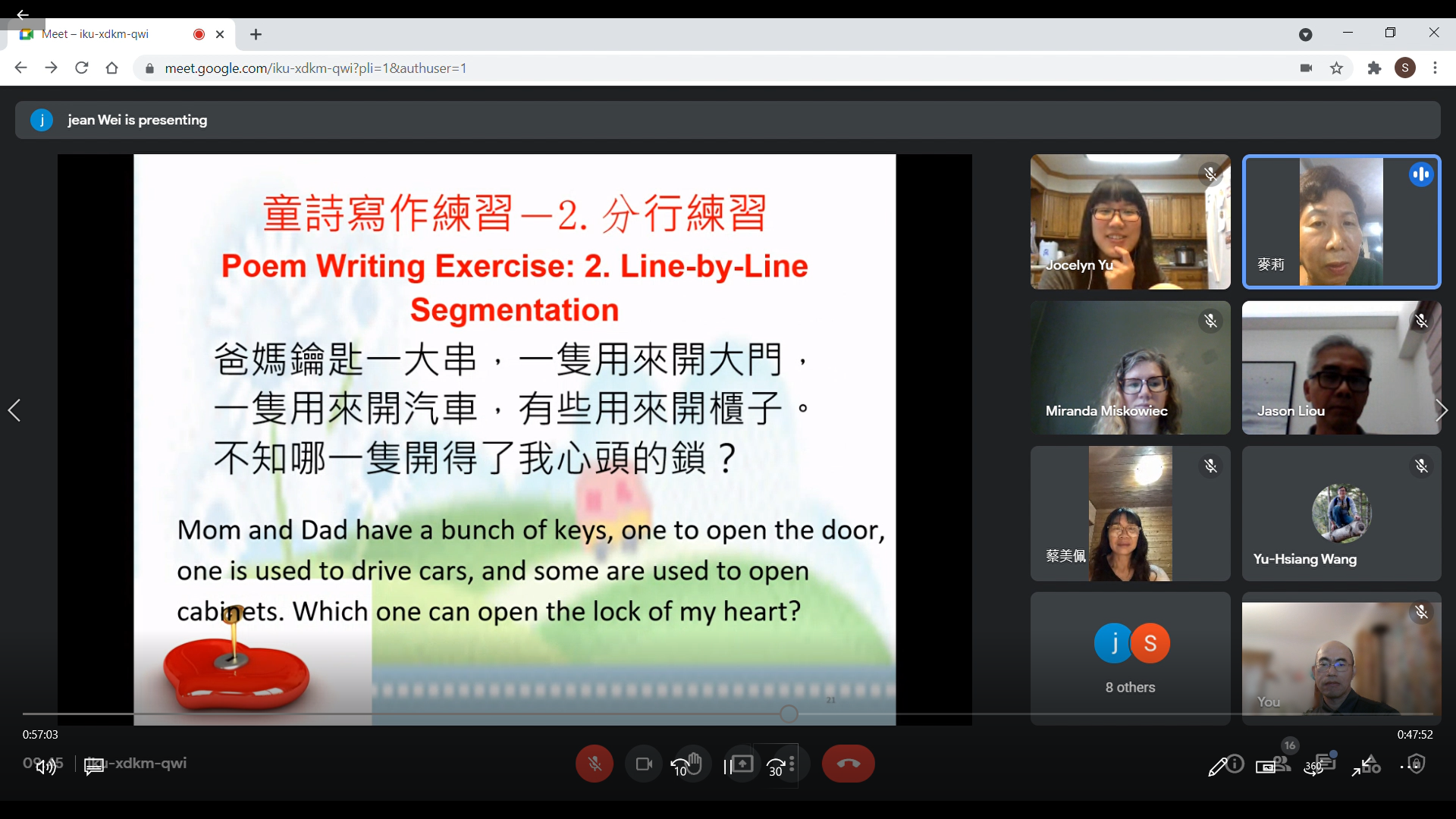This screenshot has height=819, width=1456.
Task: Turn on your camera
Action: pyautogui.click(x=643, y=764)
